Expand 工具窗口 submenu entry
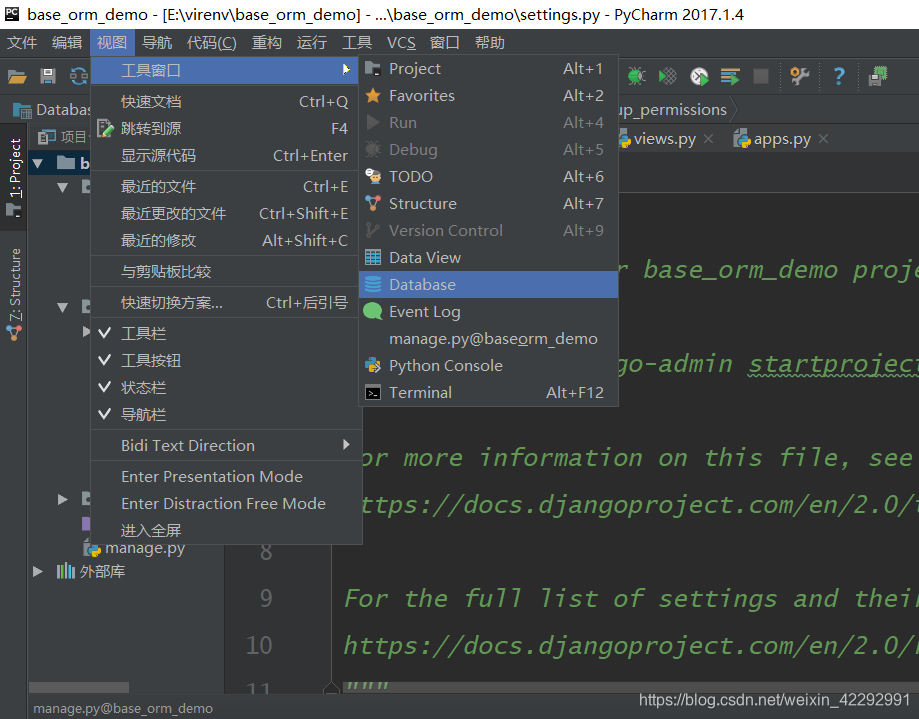This screenshot has height=719, width=919. (x=224, y=70)
